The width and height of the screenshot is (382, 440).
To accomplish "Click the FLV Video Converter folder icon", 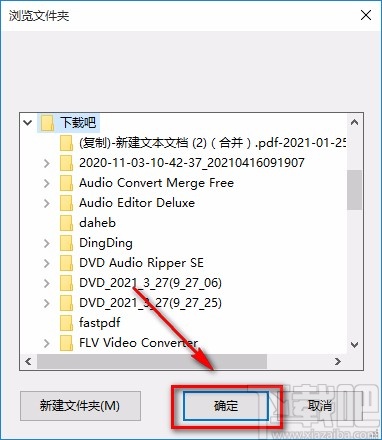I will (66, 343).
